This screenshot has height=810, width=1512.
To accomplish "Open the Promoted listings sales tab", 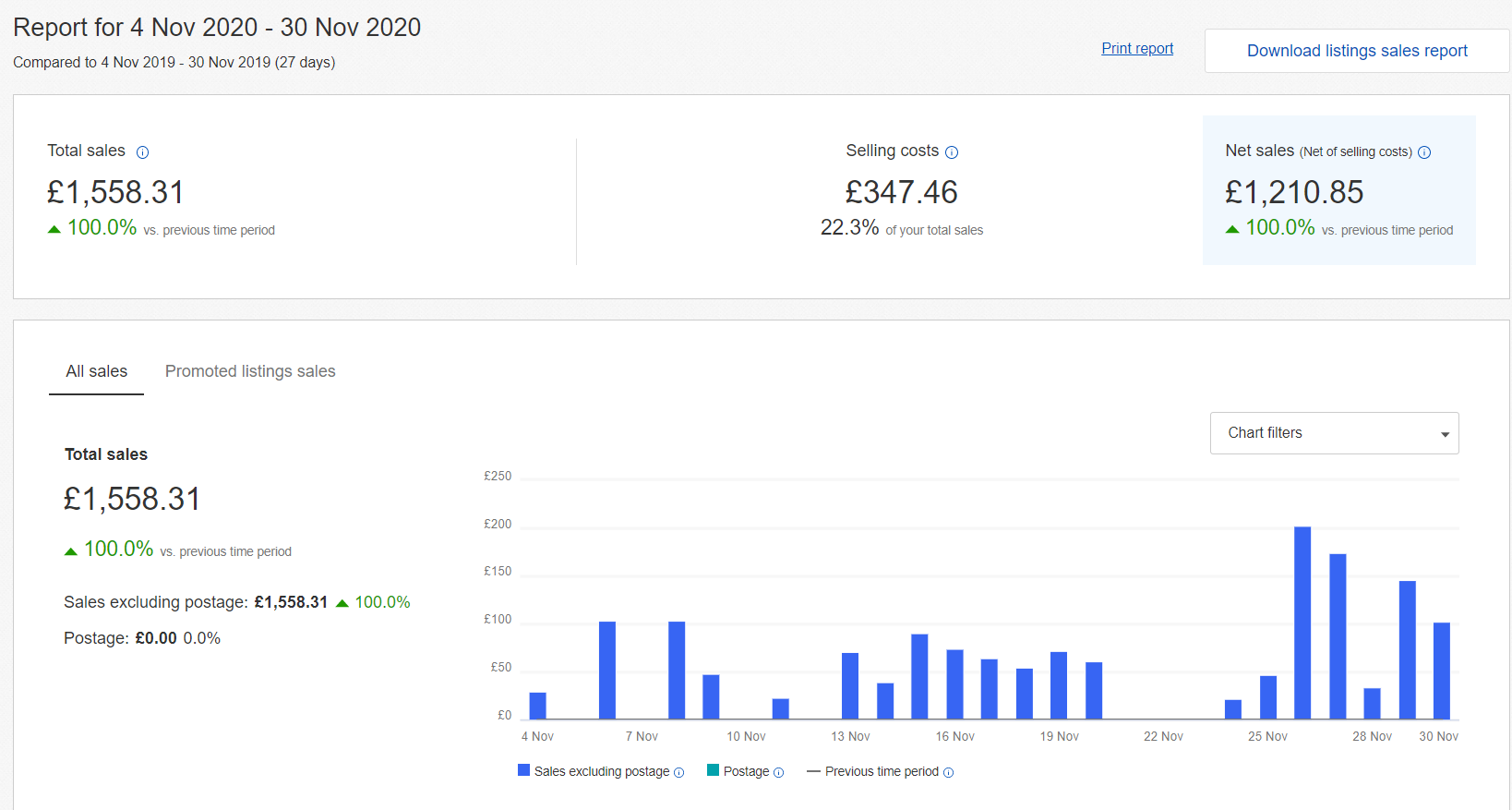I will click(x=250, y=371).
